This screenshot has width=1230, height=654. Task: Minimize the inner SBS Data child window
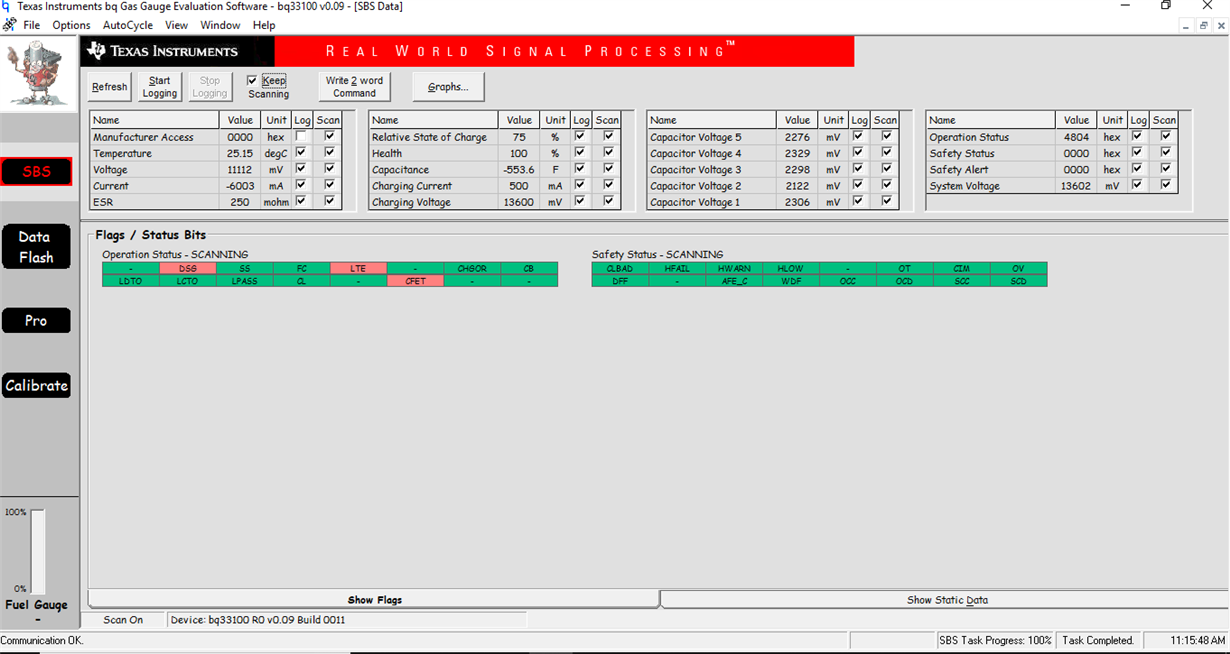pyautogui.click(x=1187, y=25)
